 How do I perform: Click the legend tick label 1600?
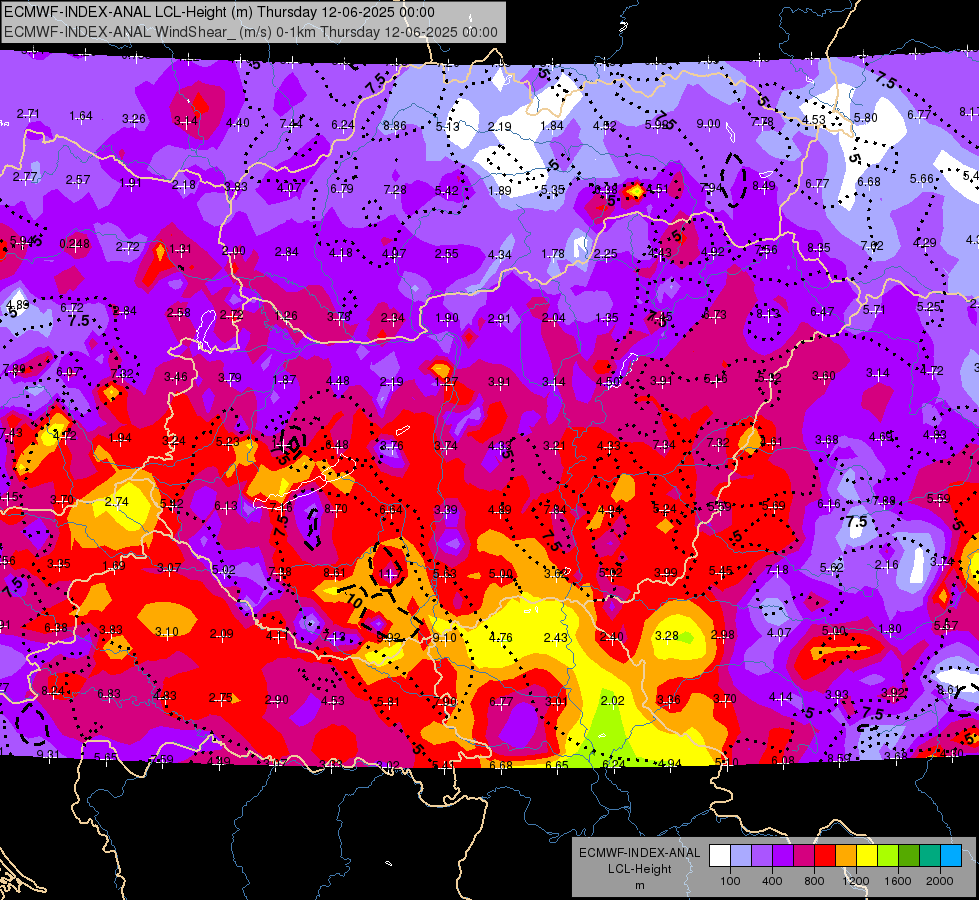pyautogui.click(x=897, y=881)
